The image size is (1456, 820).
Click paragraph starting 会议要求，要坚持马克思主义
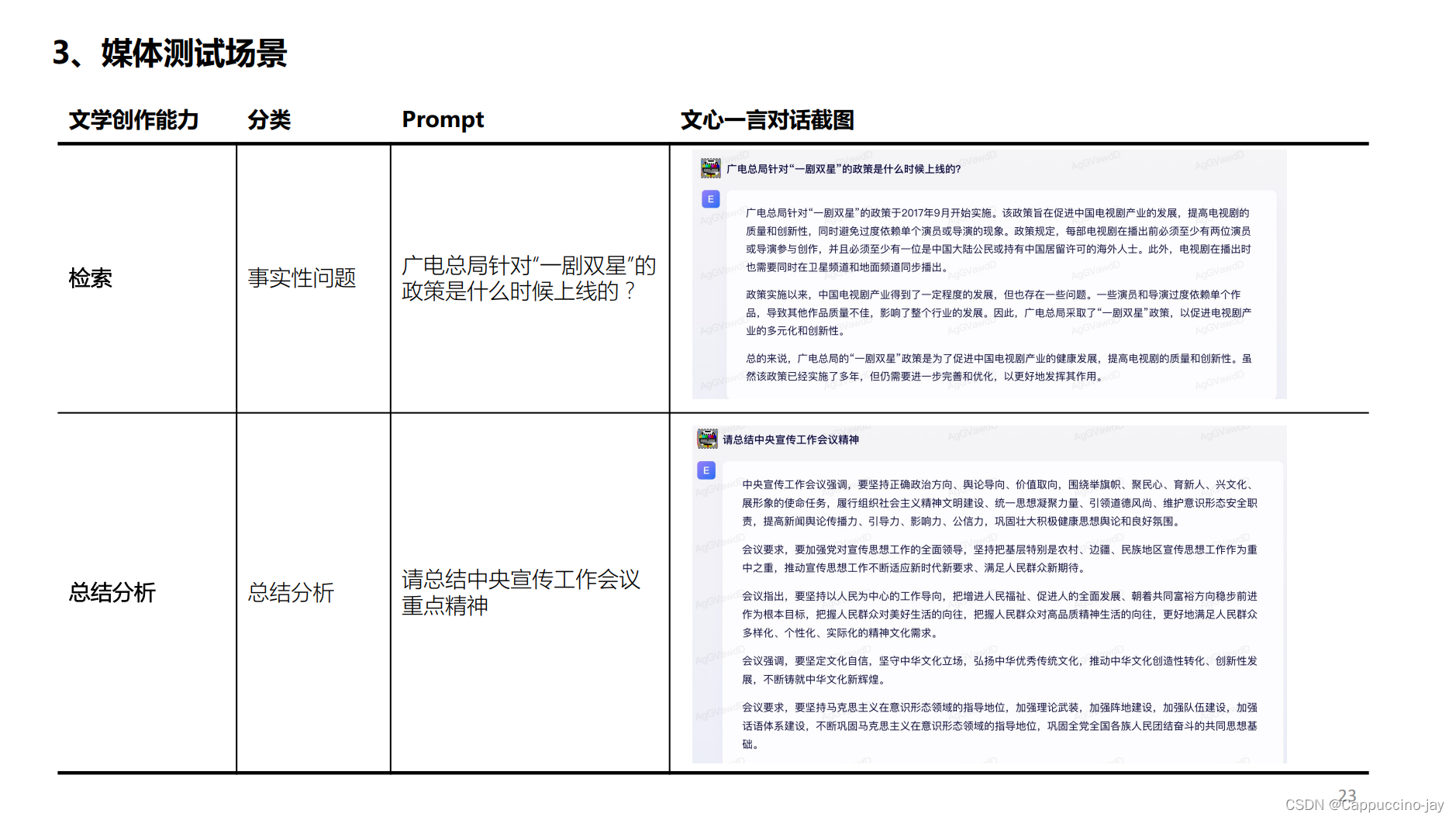pos(999,726)
